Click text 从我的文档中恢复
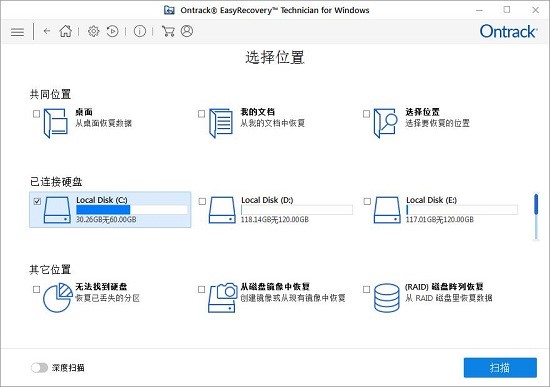Screen dimensions: 550x387 pos(273,123)
